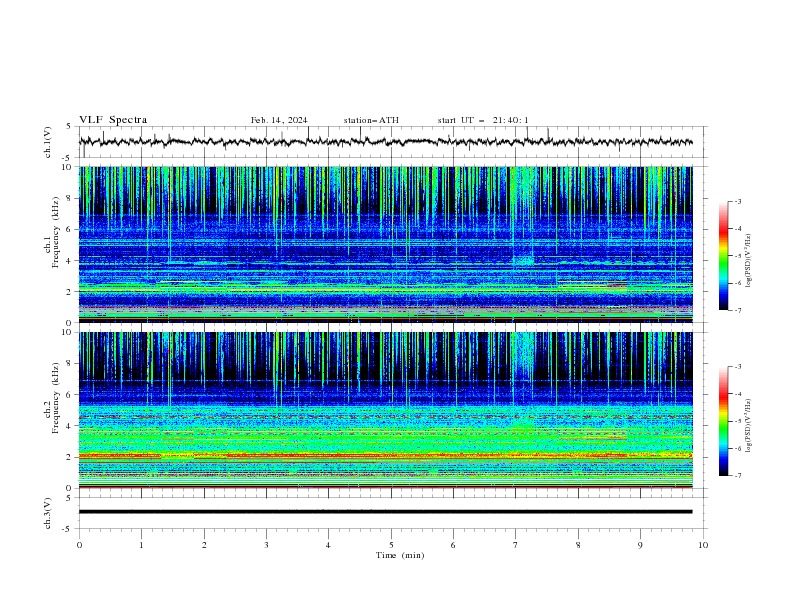
Task: Click the time tick label '7'
Action: (516, 545)
